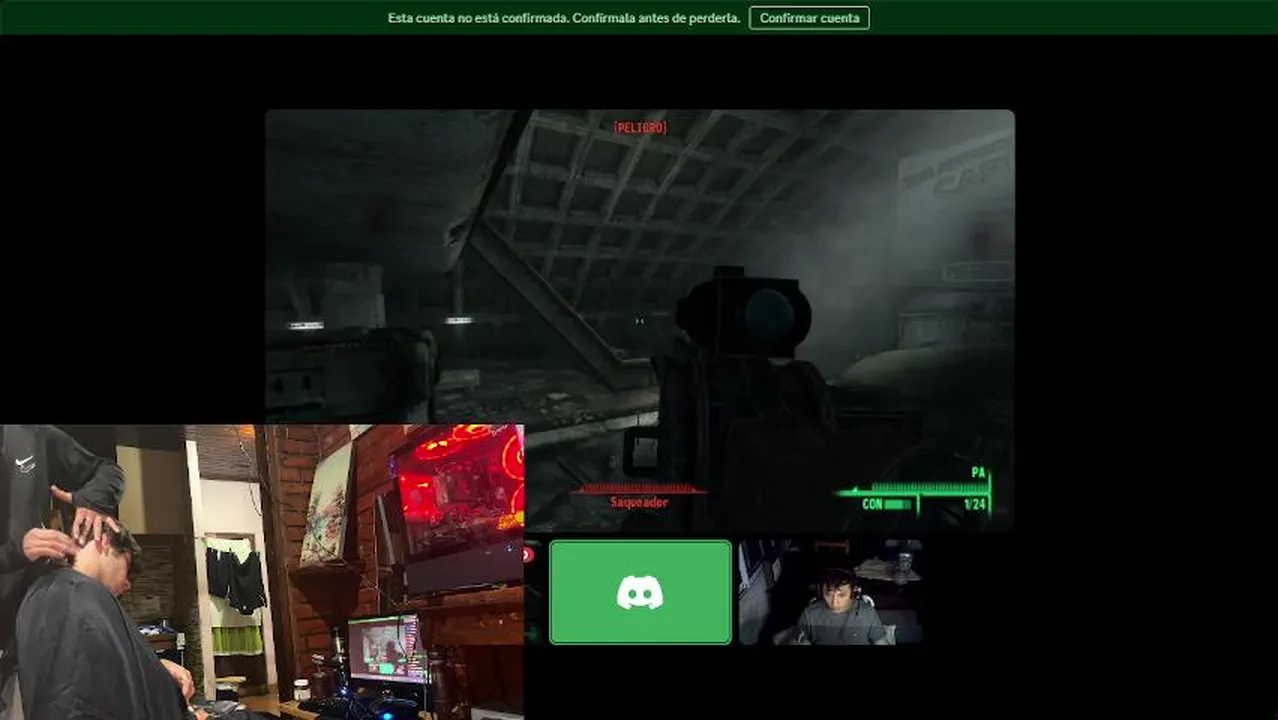Click the red [PELIGRO] warning text

[x=640, y=128]
